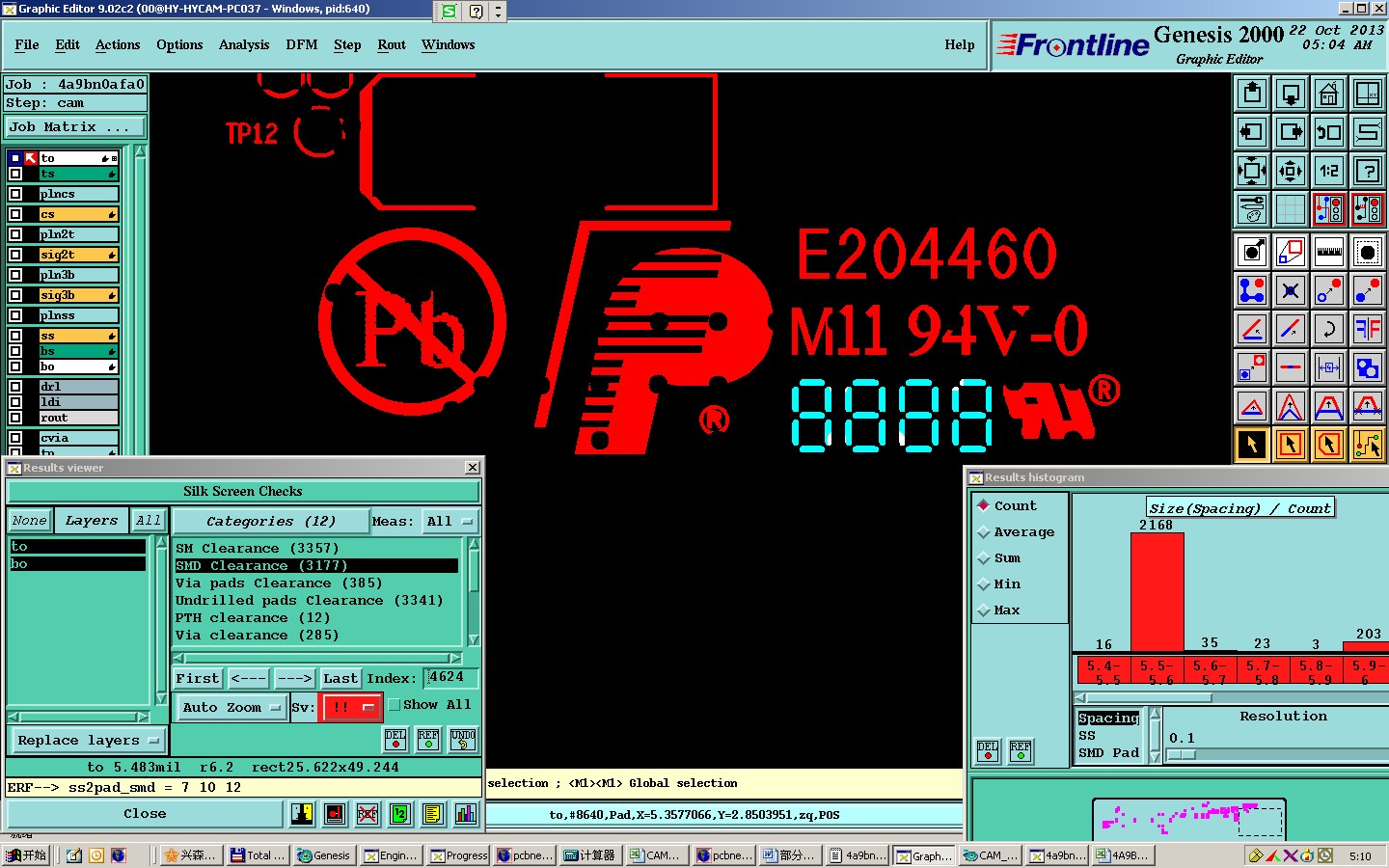Click the Resolution slider handle

click(x=1182, y=755)
